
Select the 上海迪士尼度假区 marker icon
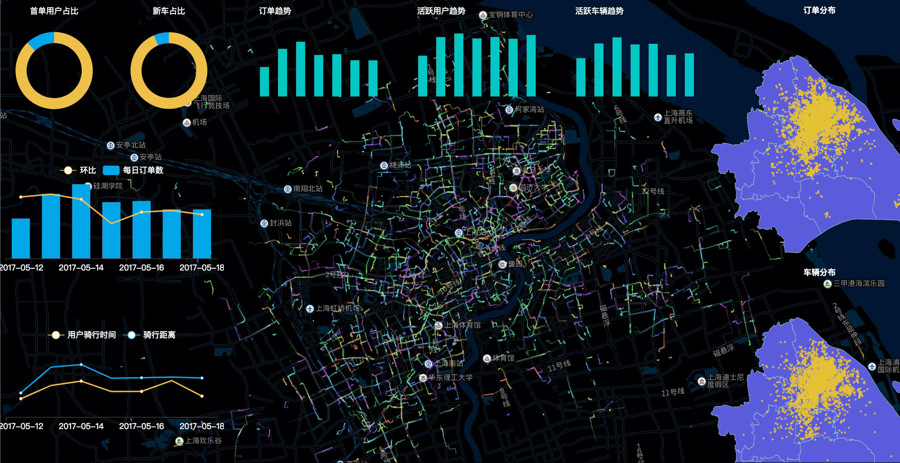point(701,381)
